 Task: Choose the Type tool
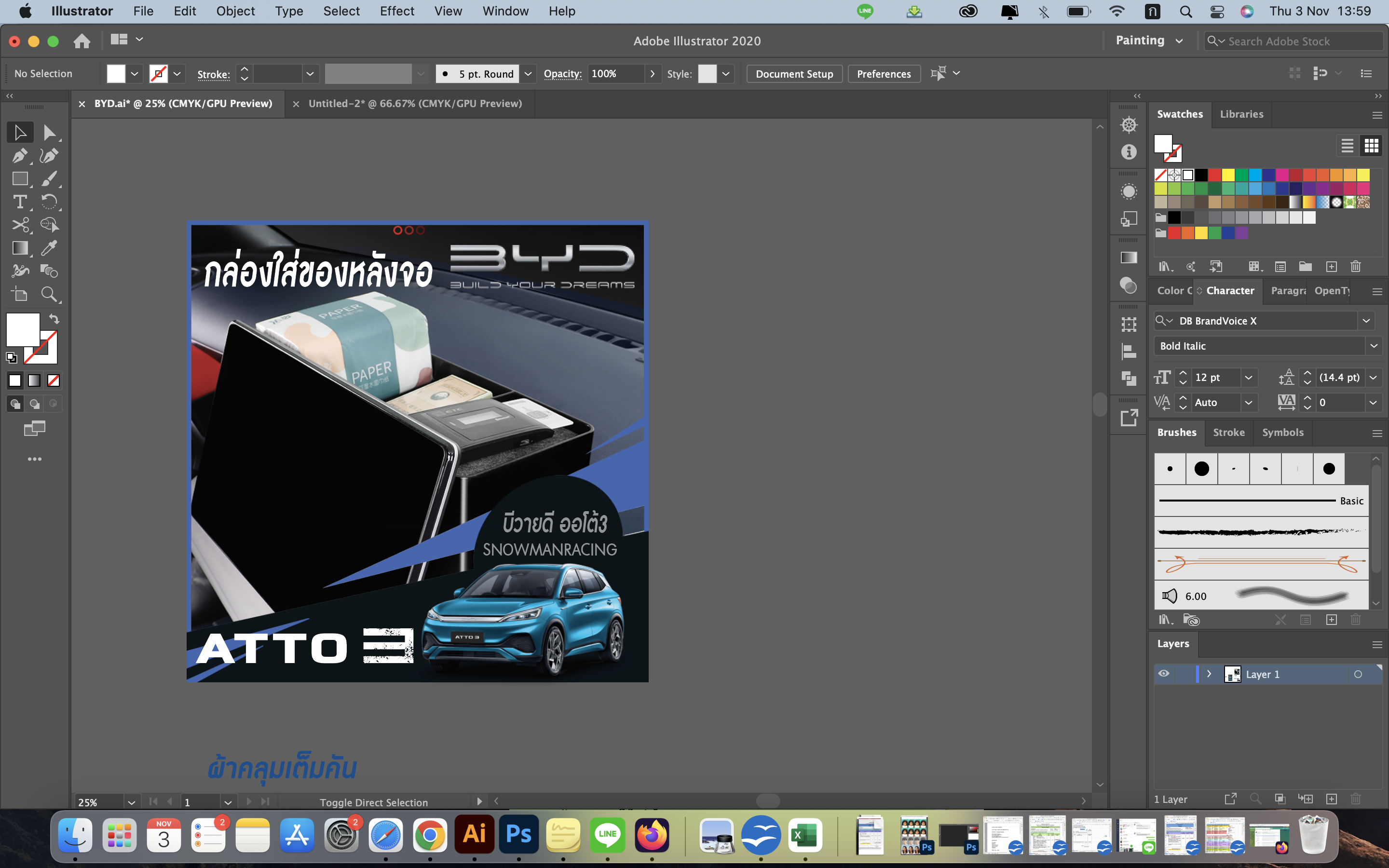tap(20, 202)
